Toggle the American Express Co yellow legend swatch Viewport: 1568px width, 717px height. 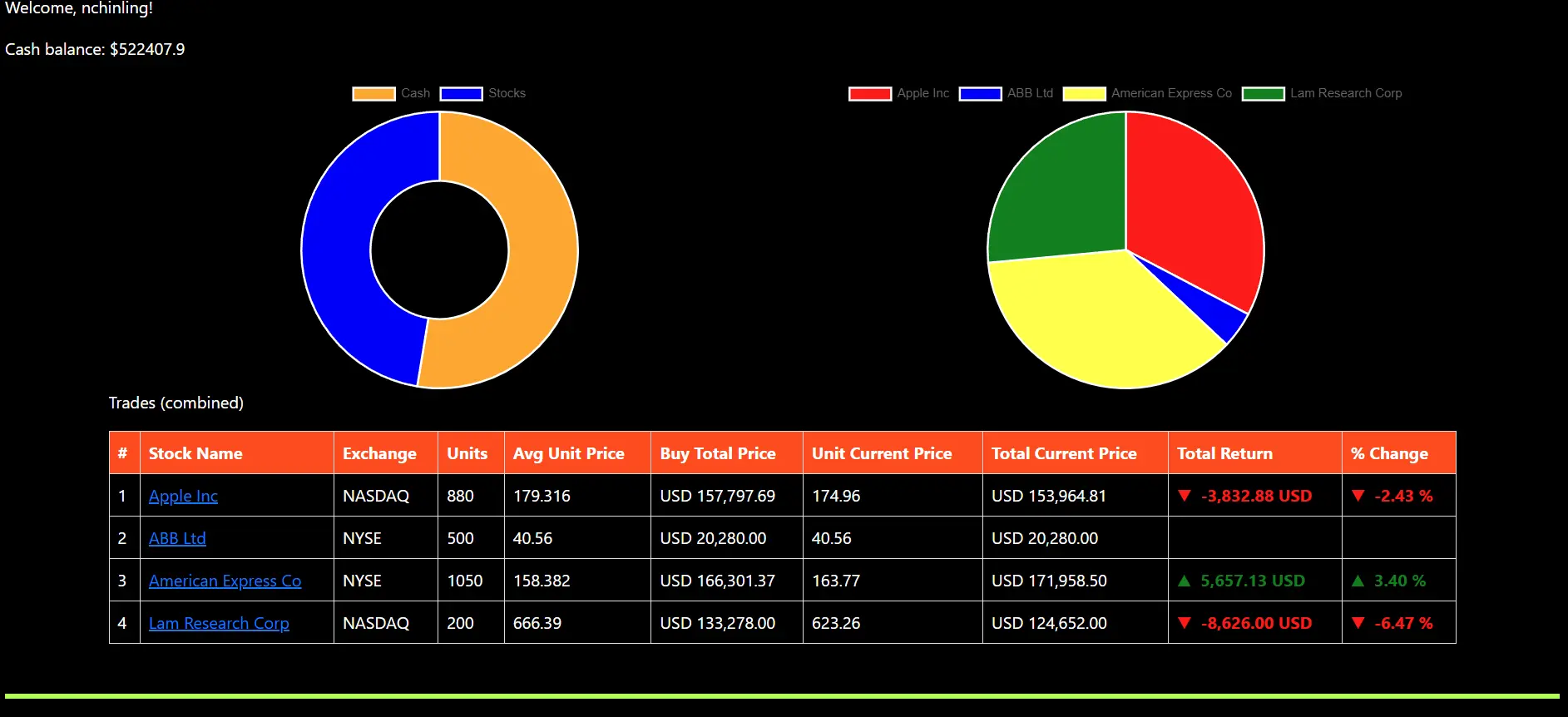click(1085, 93)
